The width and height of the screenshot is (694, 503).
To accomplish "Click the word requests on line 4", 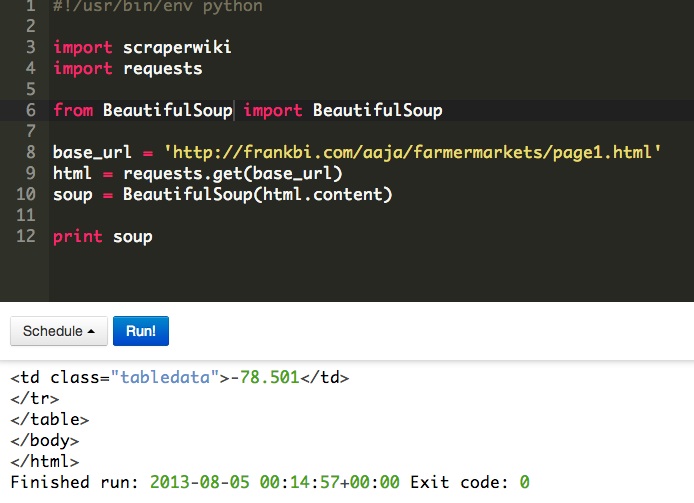I will pyautogui.click(x=162, y=68).
